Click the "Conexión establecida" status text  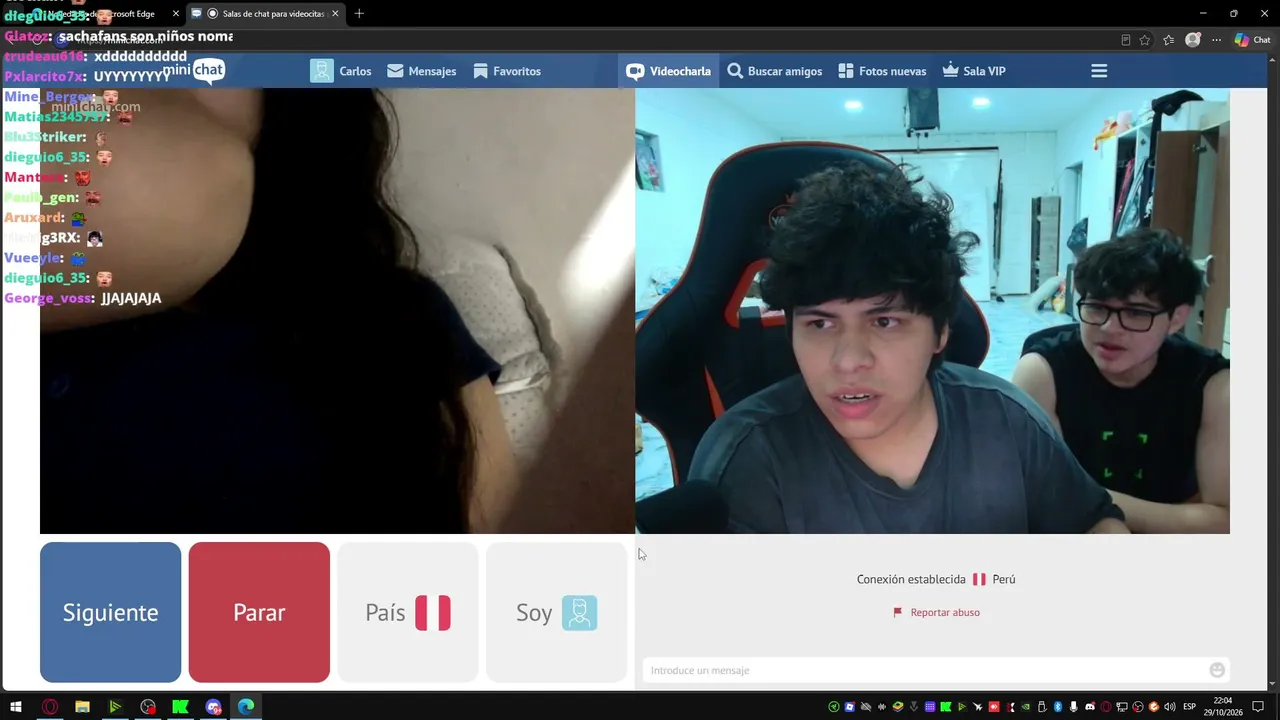[x=911, y=579]
